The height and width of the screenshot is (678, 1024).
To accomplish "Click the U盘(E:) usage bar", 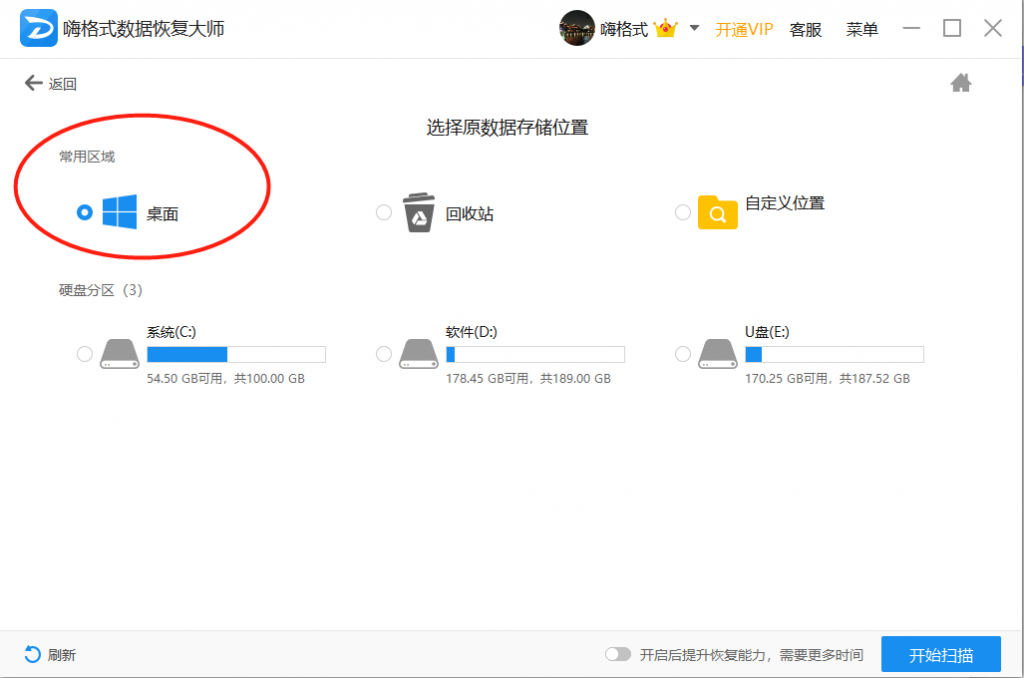I will (834, 355).
